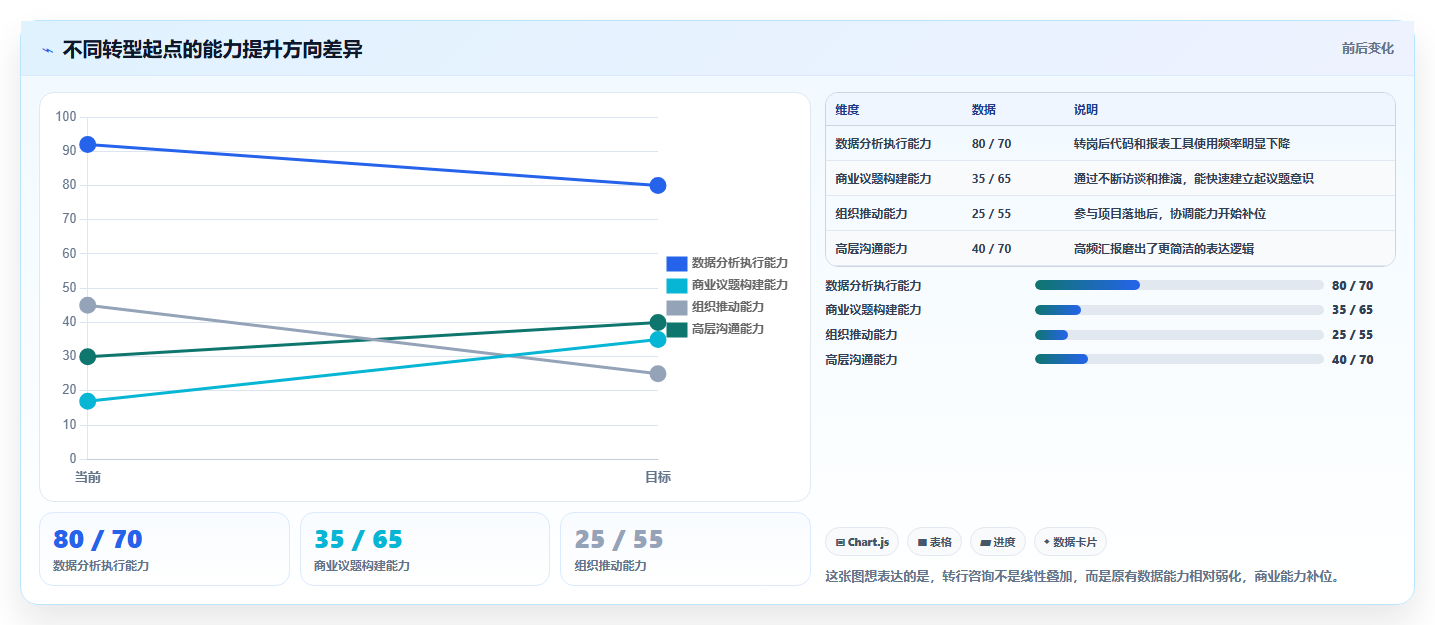The height and width of the screenshot is (625, 1435).
Task: Click the lightning icon beside the card title
Action: (x=47, y=50)
